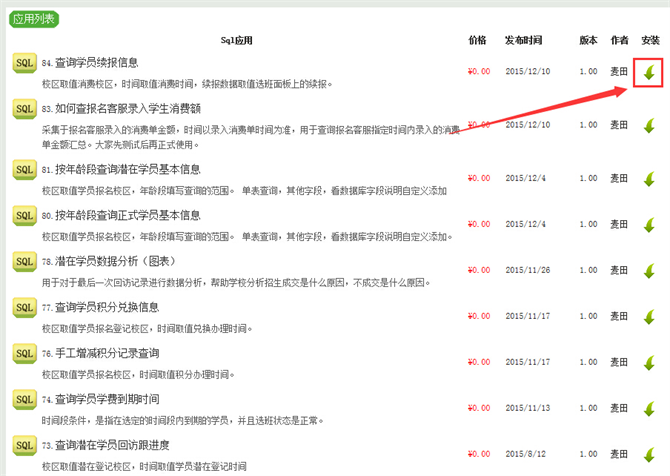The width and height of the screenshot is (670, 476).
Task: Install app 74 查询学员学费到期时间 green arrow
Action: 649,409
